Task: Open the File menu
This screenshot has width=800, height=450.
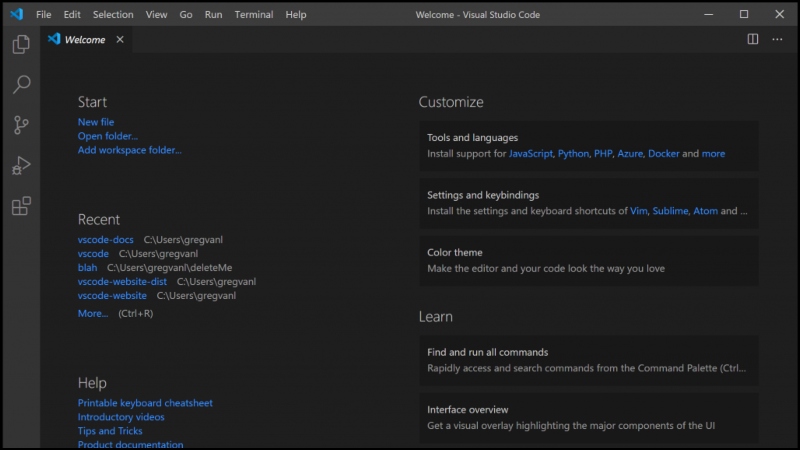Action: click(43, 14)
